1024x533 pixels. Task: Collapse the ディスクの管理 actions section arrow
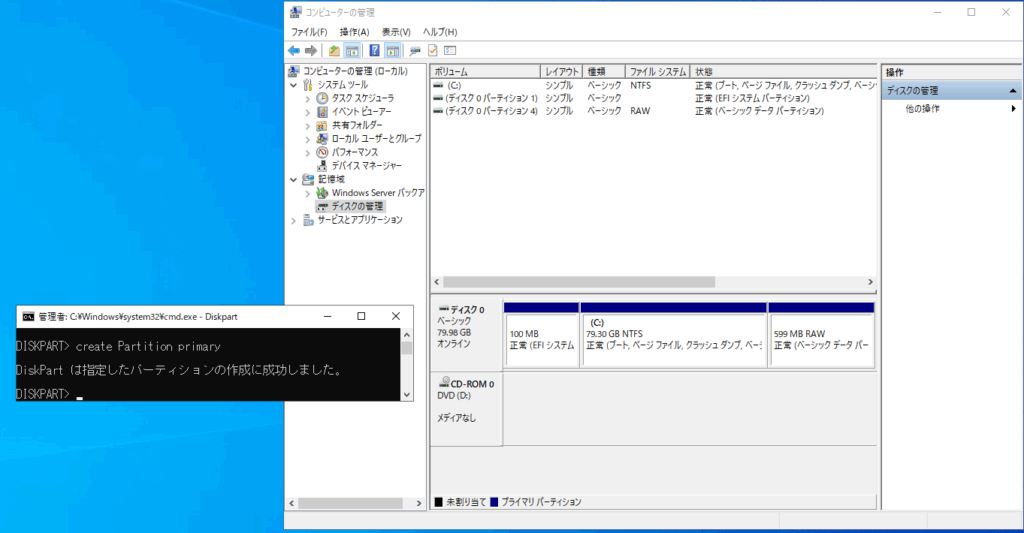click(x=1013, y=91)
